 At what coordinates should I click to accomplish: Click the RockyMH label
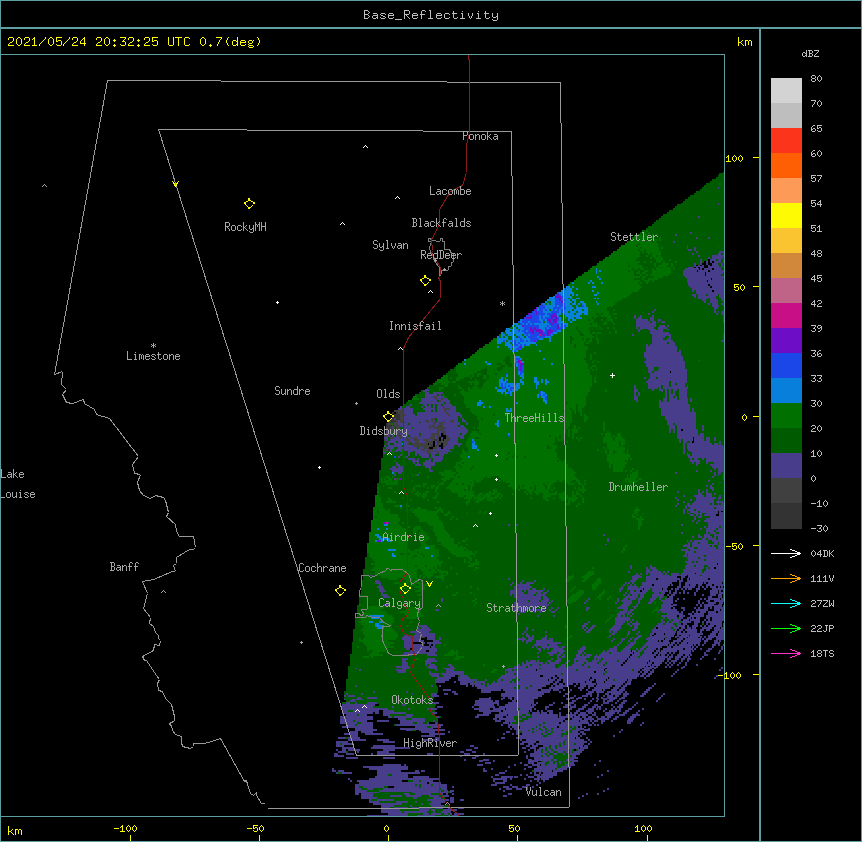(245, 227)
